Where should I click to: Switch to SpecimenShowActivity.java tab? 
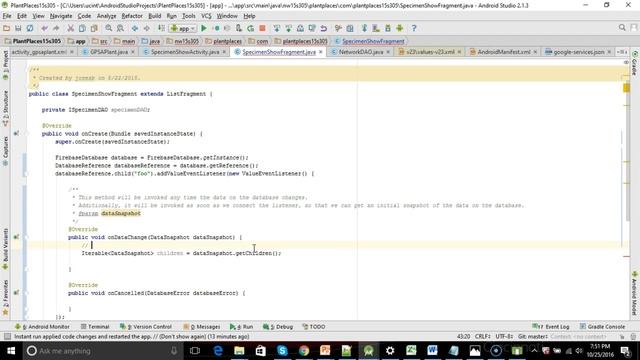(x=185, y=52)
